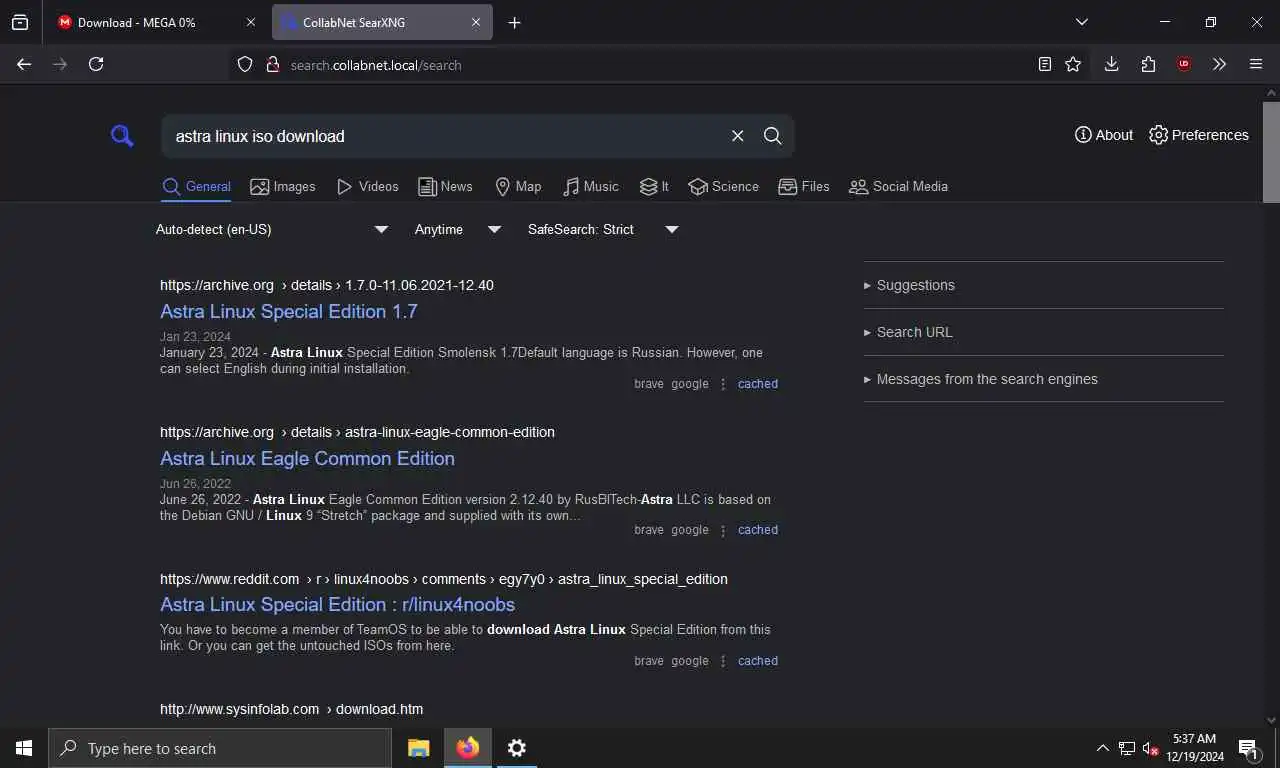Screen dimensions: 1280x768
Task: Open more options dots for Special Edition 1.7
Action: click(723, 384)
